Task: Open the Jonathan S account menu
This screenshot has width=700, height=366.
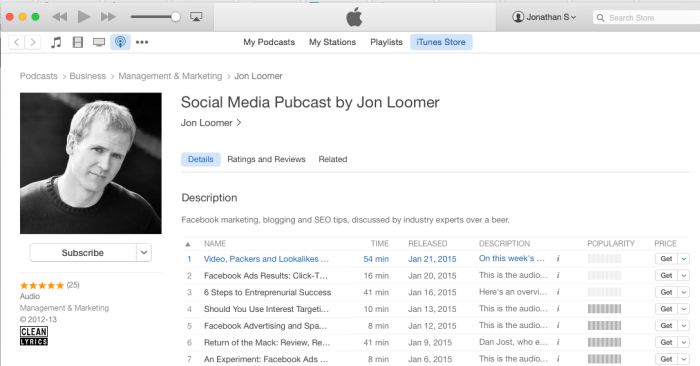Action: (544, 17)
